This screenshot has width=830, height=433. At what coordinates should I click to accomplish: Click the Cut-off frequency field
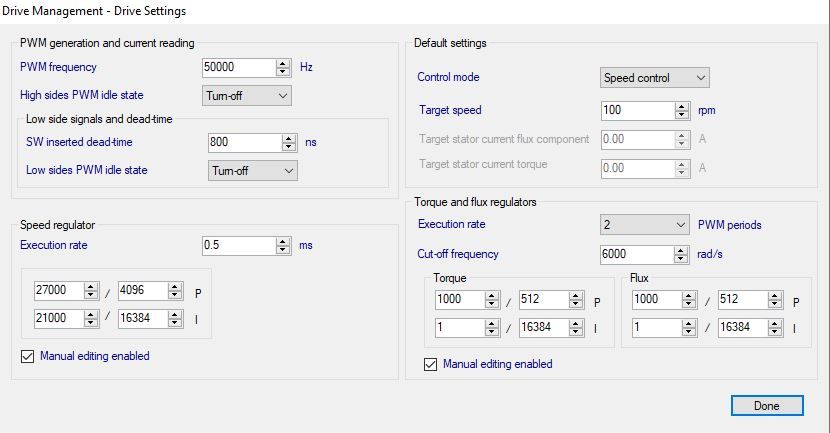tap(637, 255)
